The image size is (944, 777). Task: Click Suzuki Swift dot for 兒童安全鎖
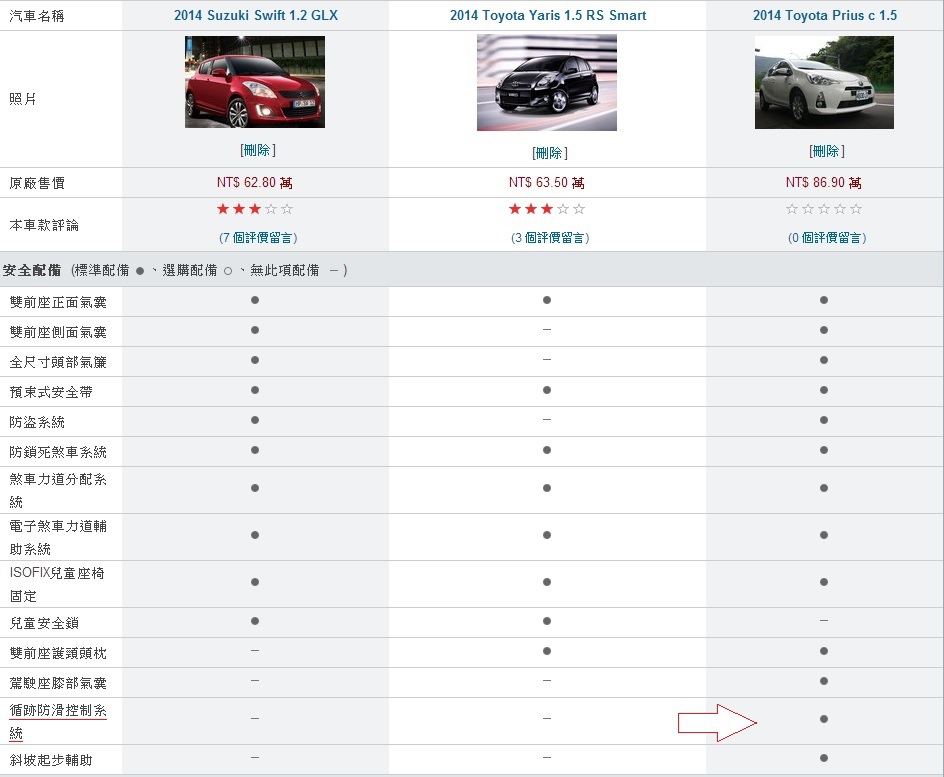click(255, 621)
